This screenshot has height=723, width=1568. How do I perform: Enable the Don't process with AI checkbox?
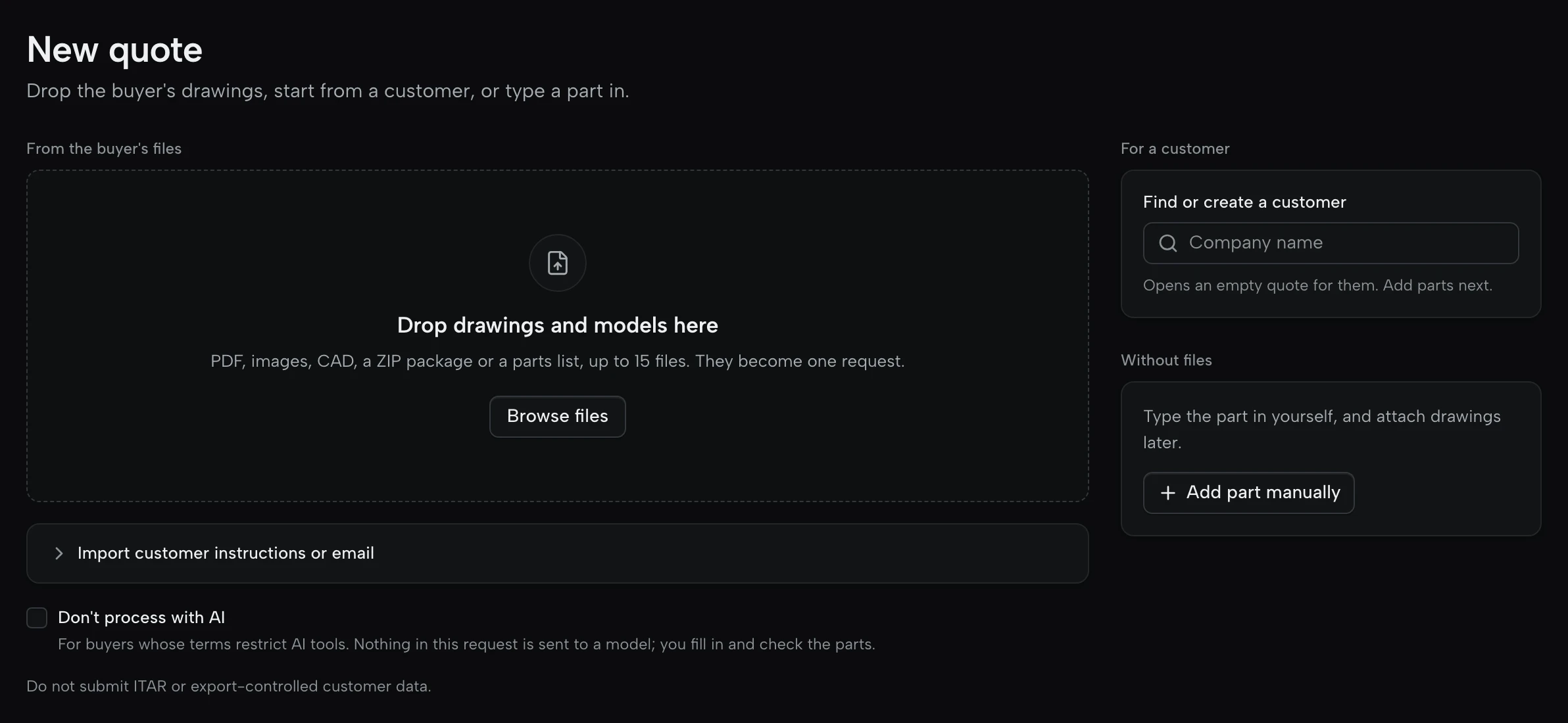pos(37,618)
